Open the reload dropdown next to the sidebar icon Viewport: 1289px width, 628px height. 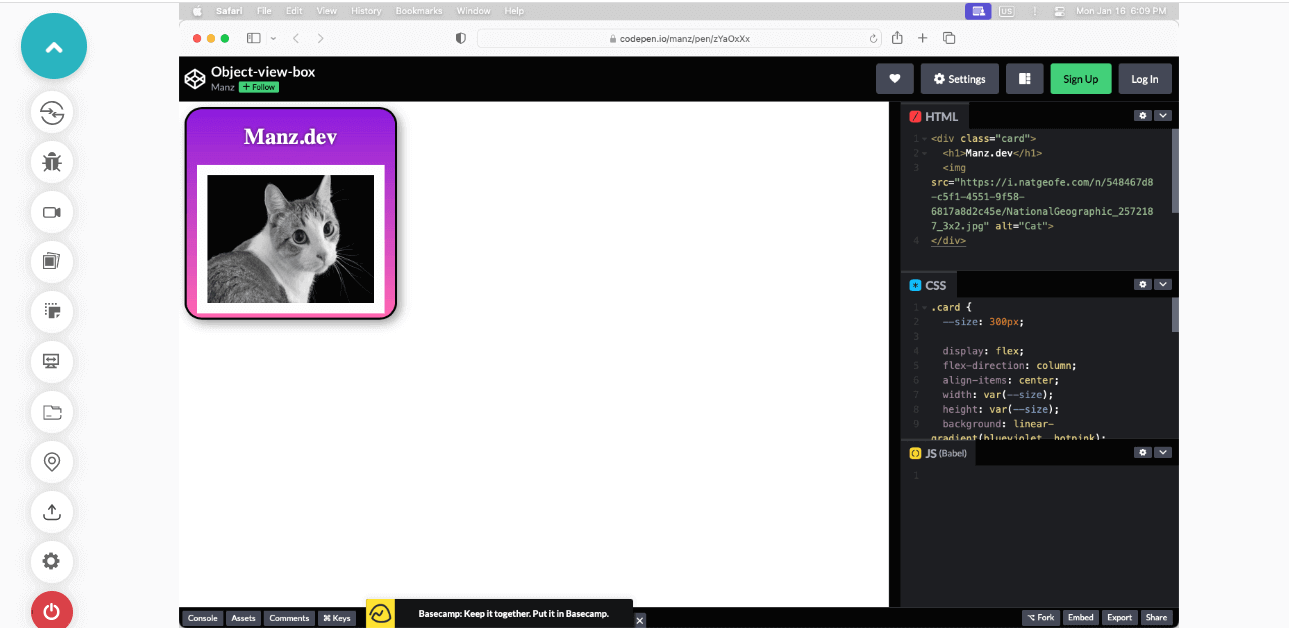(x=272, y=38)
